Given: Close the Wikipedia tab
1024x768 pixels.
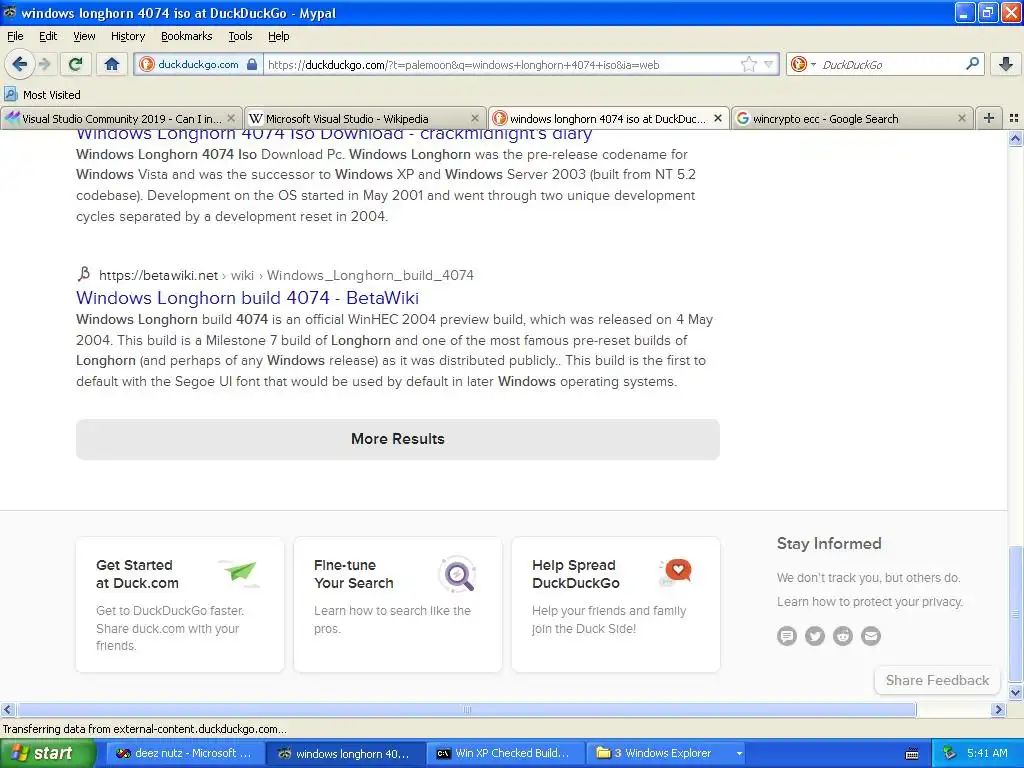Looking at the screenshot, I should [475, 118].
